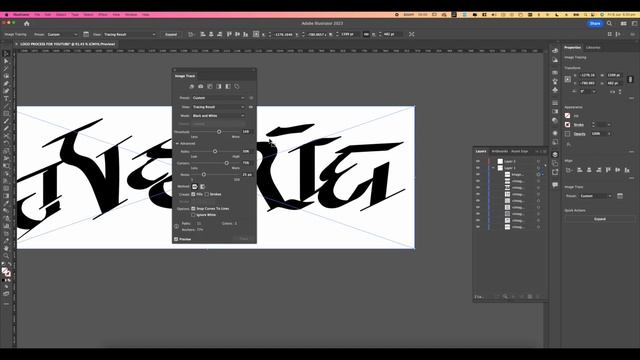640x360 pixels.
Task: Open the File menu
Action: (x=37, y=15)
